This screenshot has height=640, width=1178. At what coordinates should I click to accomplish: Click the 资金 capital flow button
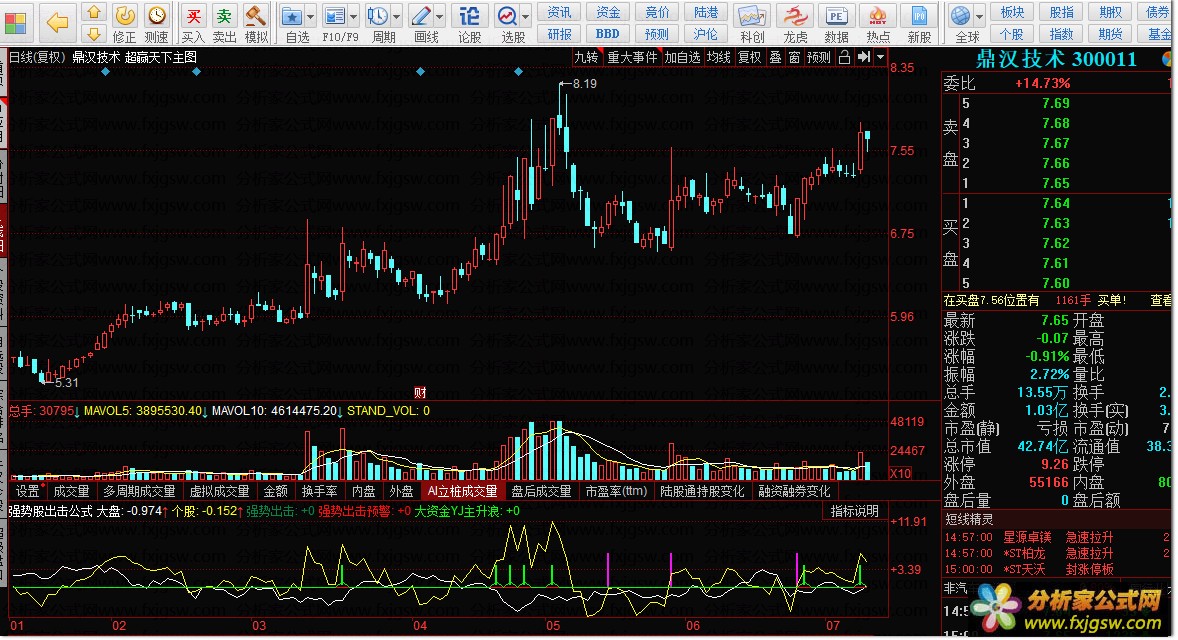point(608,12)
